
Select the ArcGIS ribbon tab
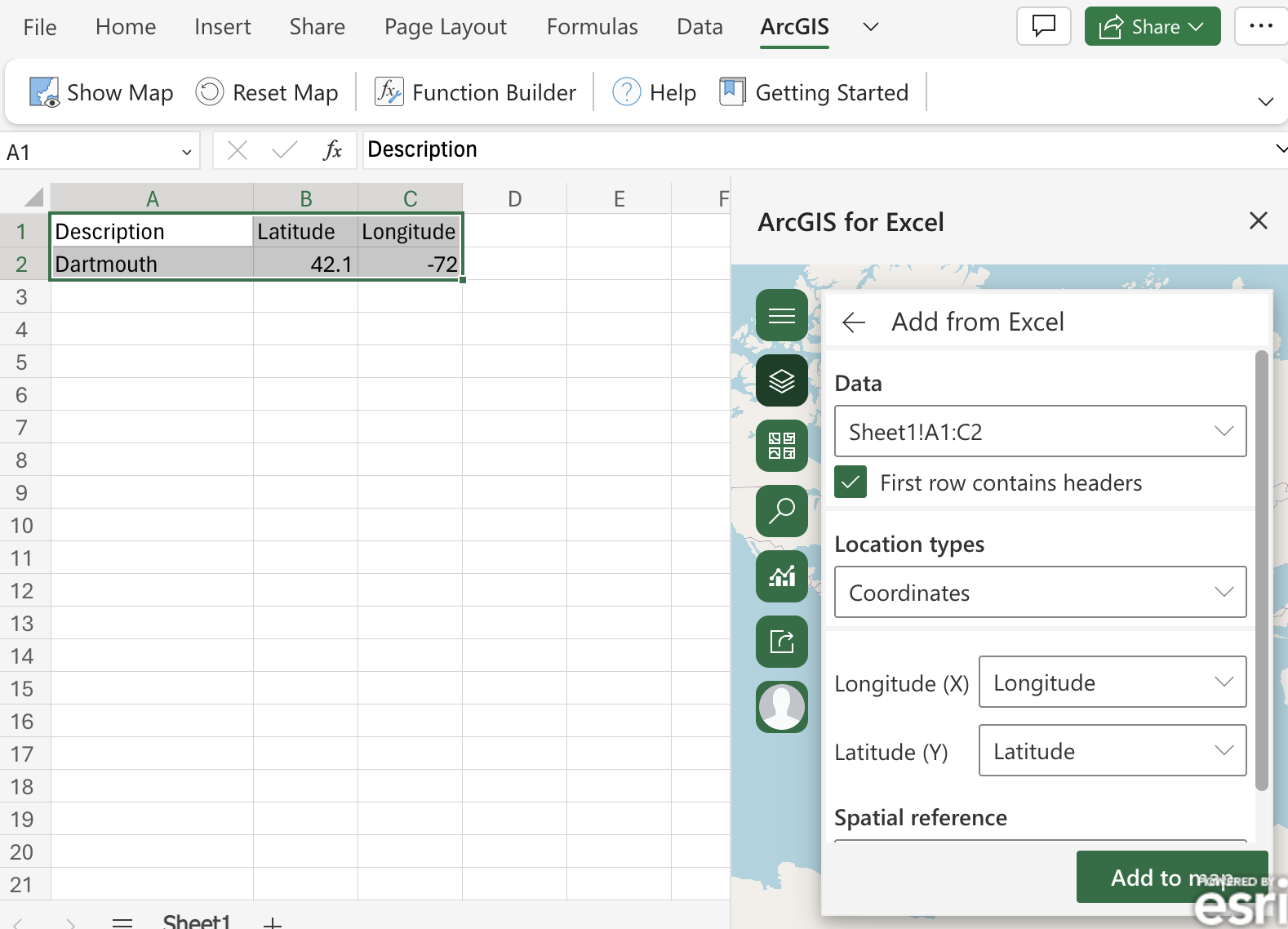click(795, 26)
